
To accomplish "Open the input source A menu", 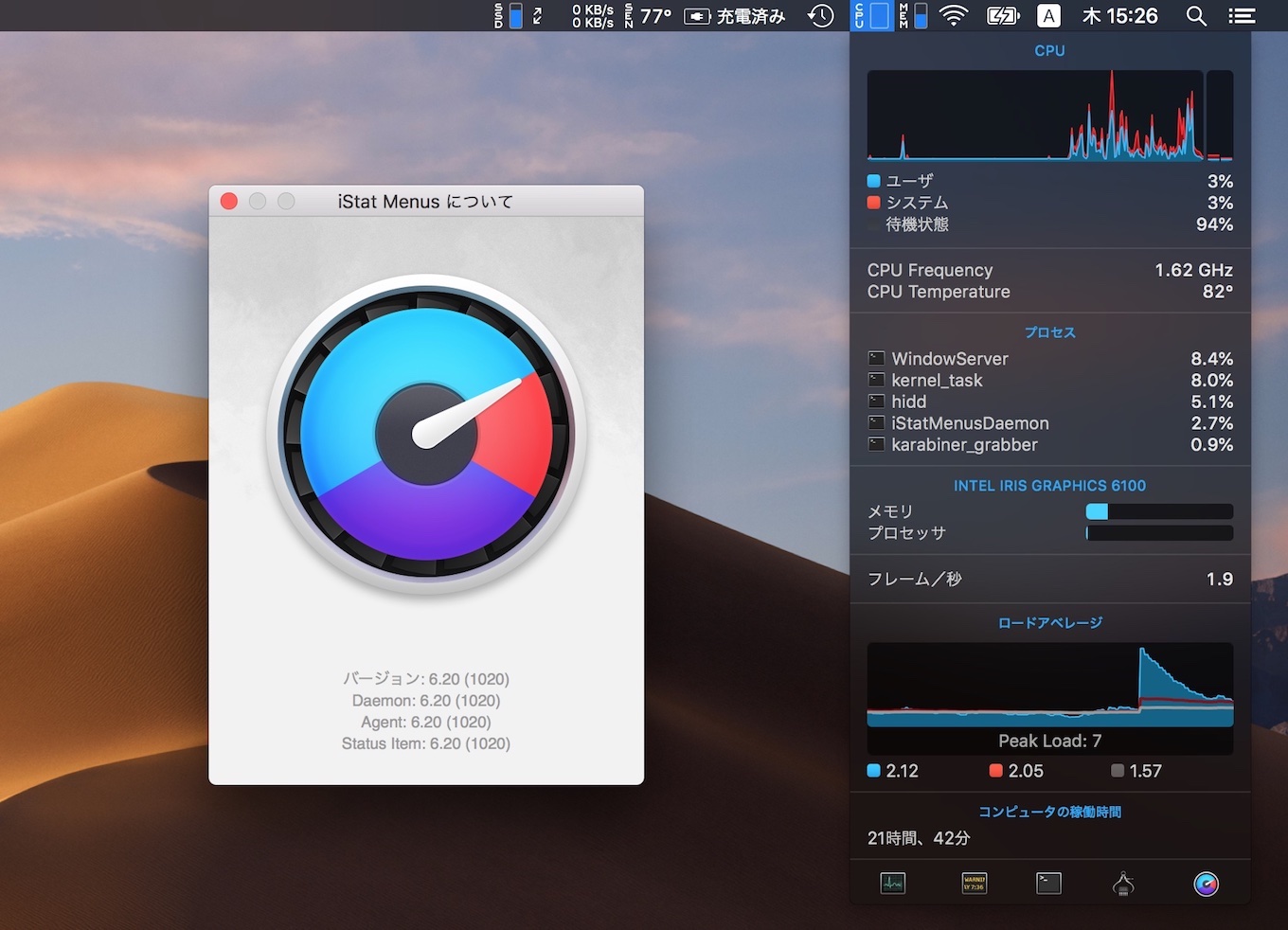I will pyautogui.click(x=1048, y=15).
